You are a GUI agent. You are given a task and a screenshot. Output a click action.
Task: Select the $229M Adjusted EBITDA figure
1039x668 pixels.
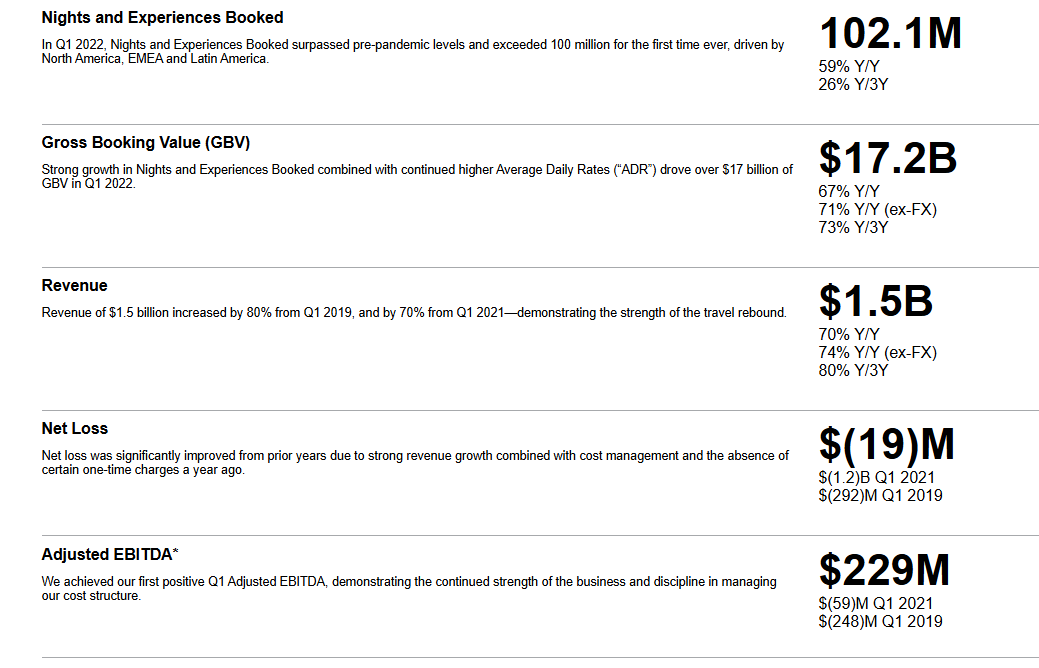click(x=885, y=570)
